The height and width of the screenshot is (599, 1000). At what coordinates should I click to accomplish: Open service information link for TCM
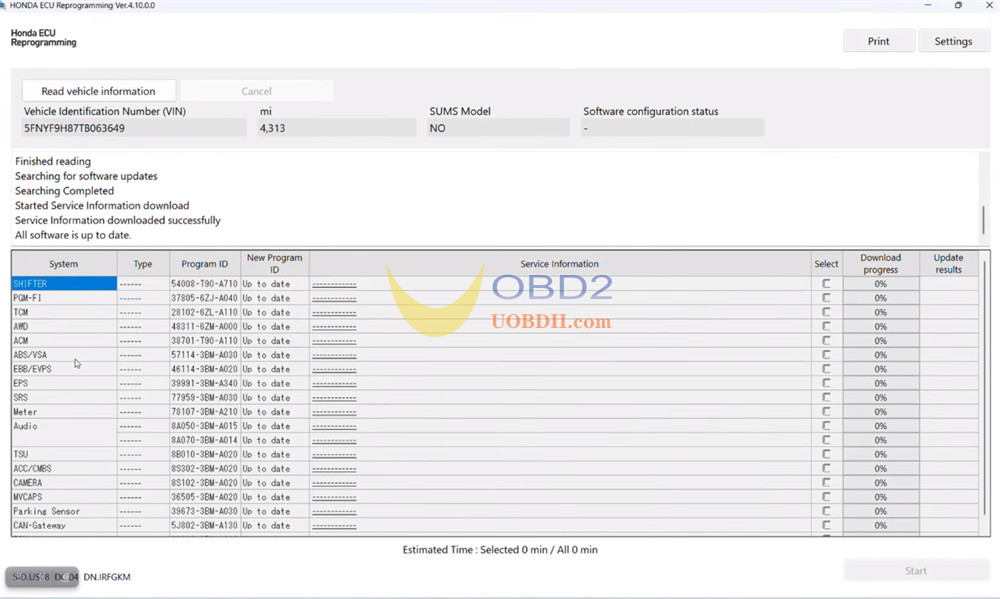(334, 313)
